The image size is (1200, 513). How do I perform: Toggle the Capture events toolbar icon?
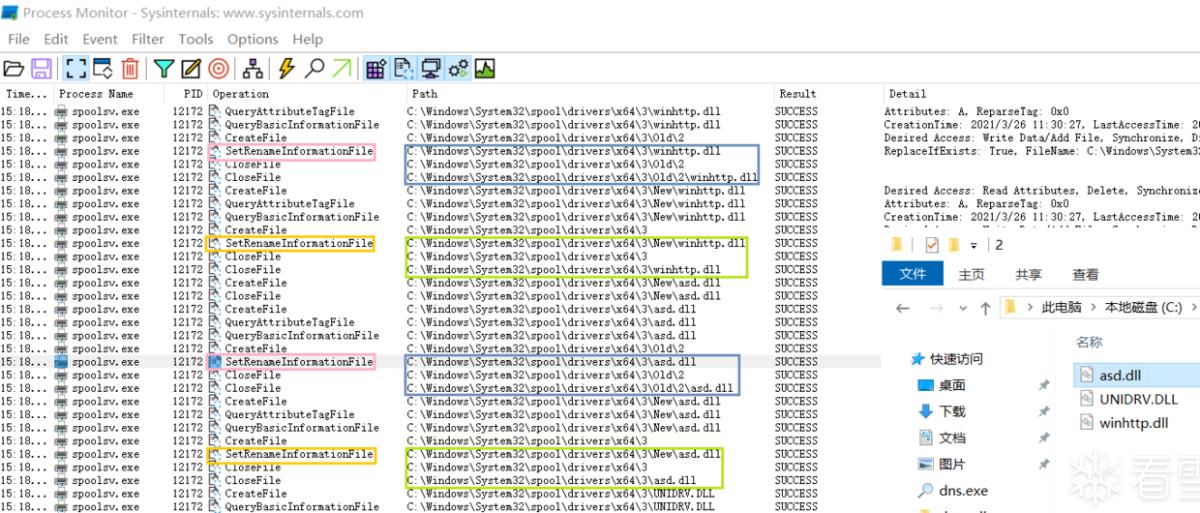76,69
